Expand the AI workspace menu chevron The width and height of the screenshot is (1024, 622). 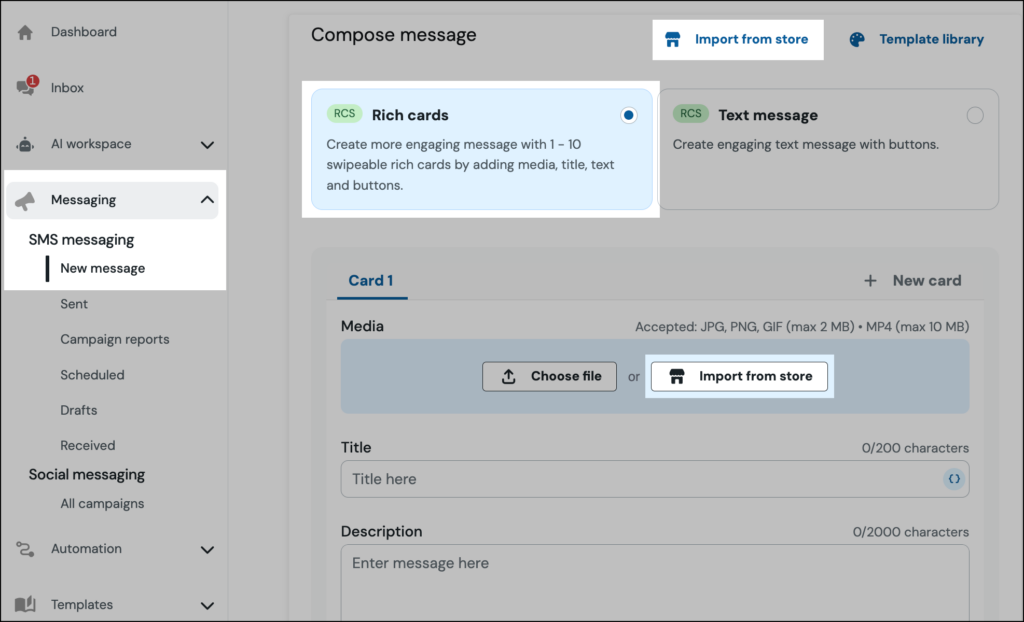pyautogui.click(x=207, y=145)
